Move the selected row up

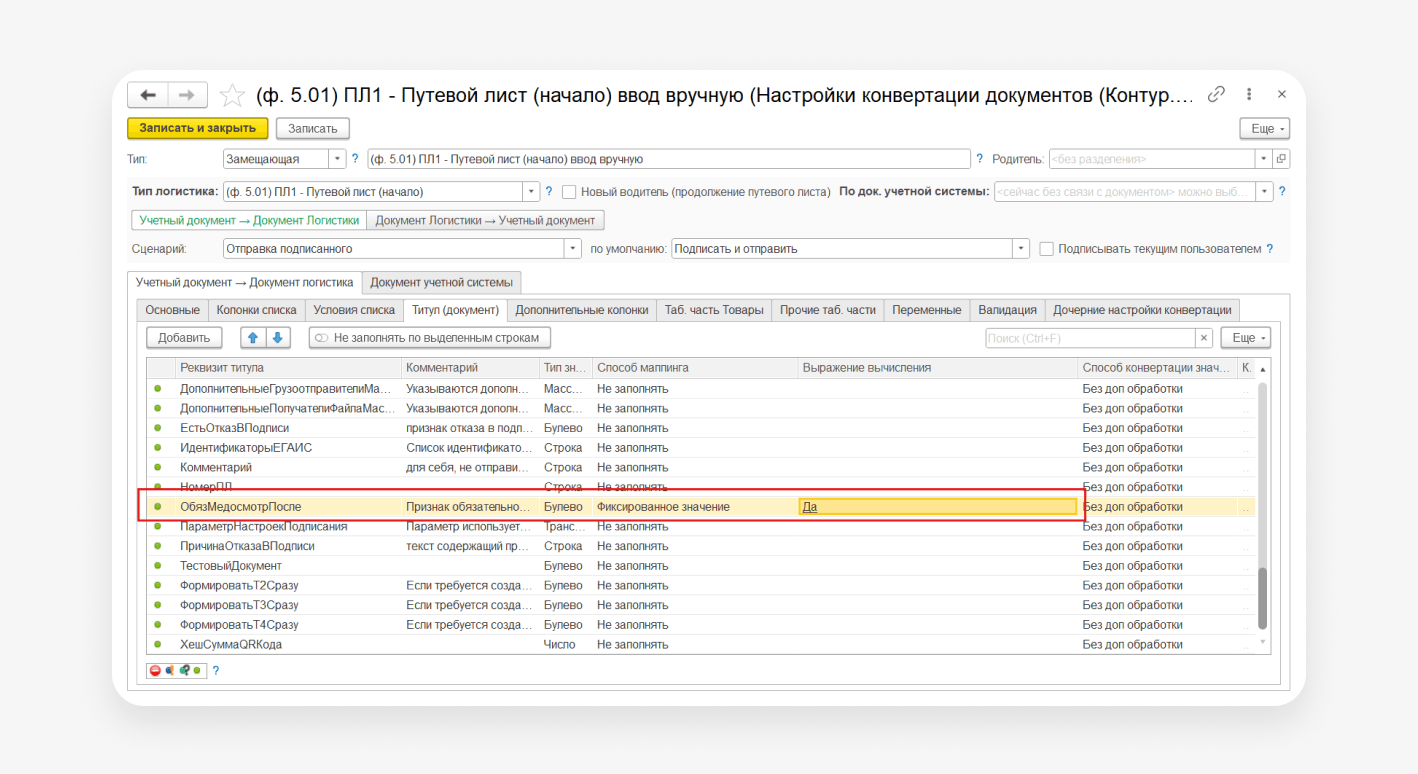click(x=252, y=338)
